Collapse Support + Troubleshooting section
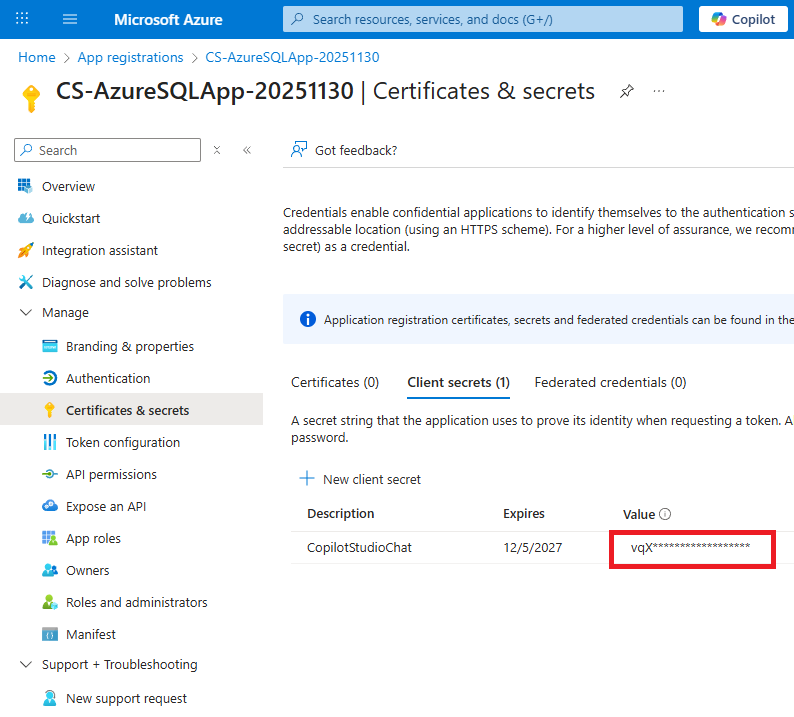This screenshot has width=794, height=717. [x=25, y=665]
